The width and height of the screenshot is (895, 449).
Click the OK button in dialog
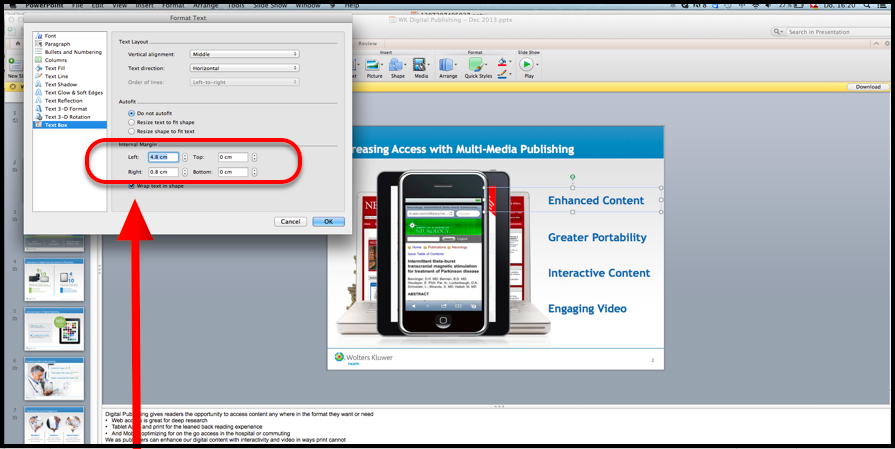coord(327,221)
